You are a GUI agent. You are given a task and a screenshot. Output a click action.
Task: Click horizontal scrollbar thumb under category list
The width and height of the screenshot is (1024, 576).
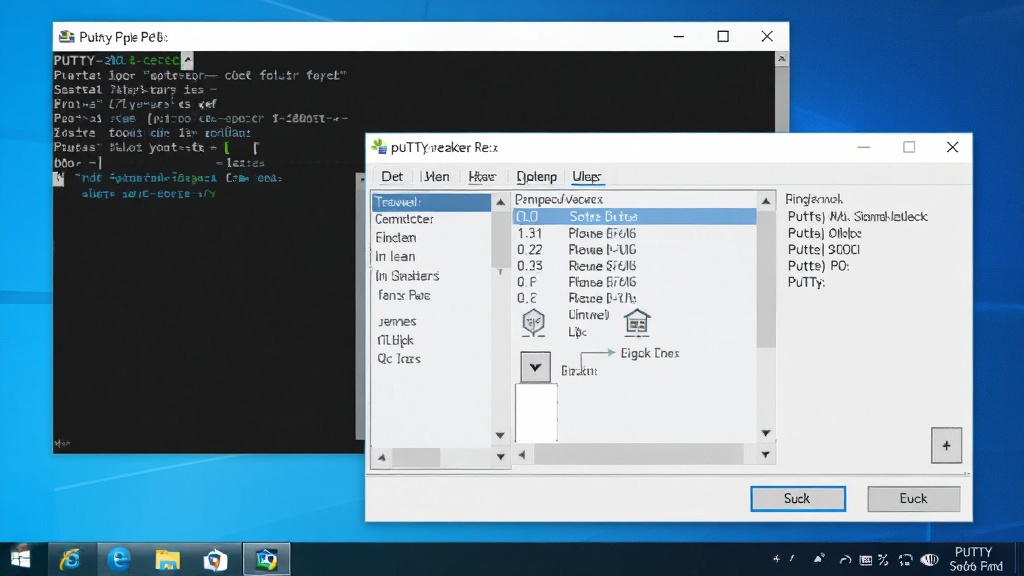tap(416, 457)
